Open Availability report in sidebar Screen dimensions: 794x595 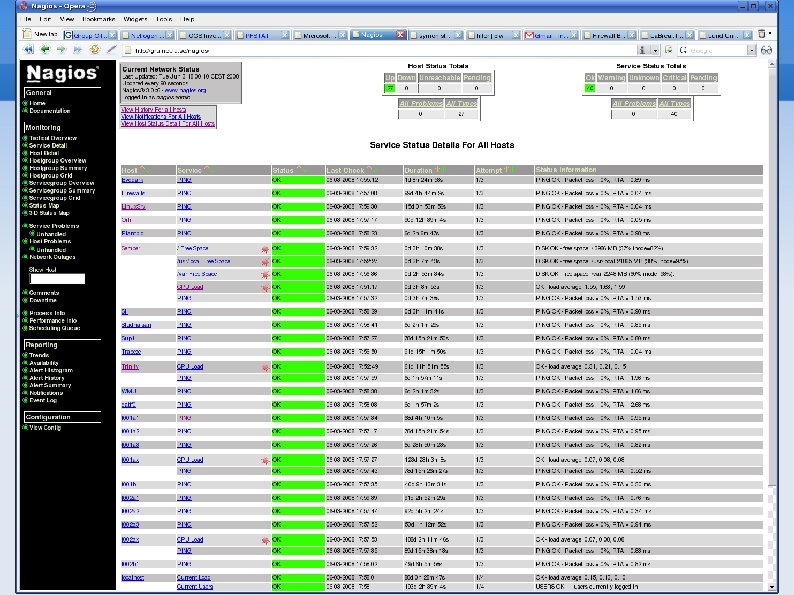(44, 363)
